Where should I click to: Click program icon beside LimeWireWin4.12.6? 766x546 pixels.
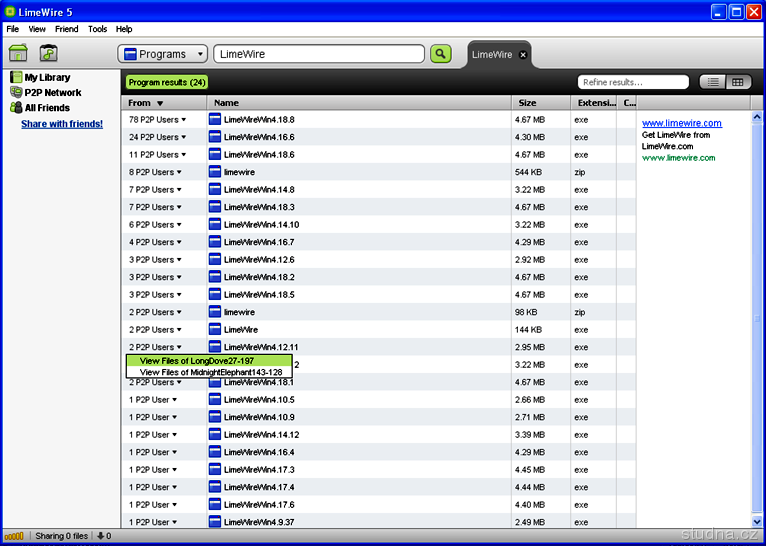215,259
